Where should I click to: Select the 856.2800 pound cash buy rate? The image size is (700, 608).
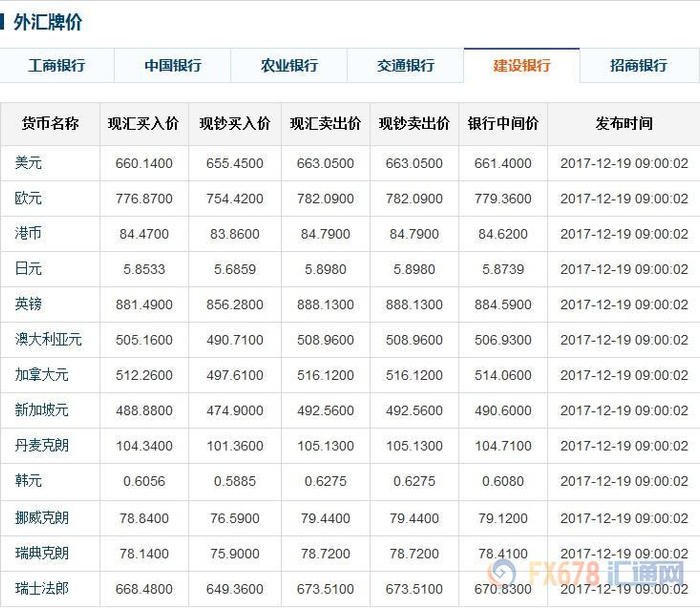235,305
